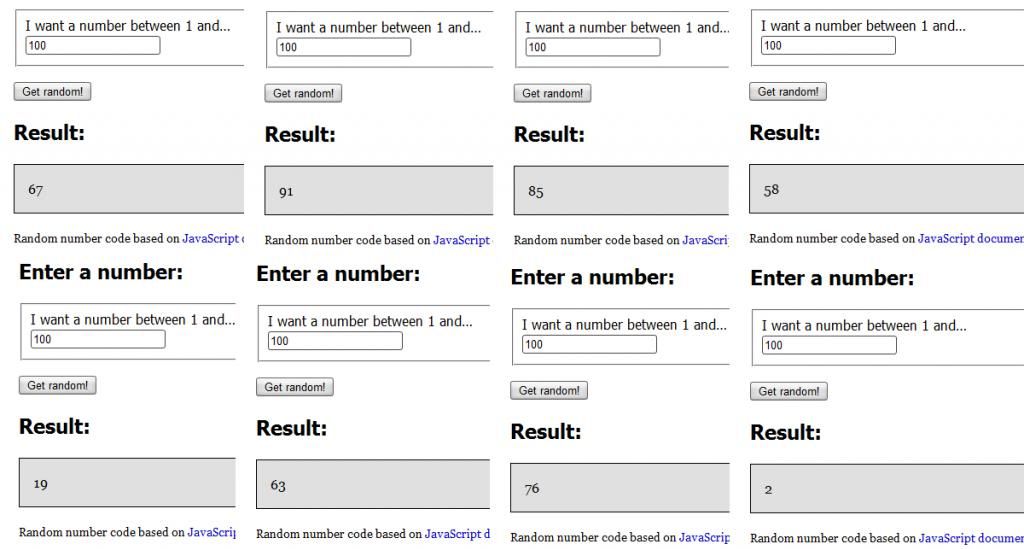Open JavaScript documentation link below result 58

(970, 239)
